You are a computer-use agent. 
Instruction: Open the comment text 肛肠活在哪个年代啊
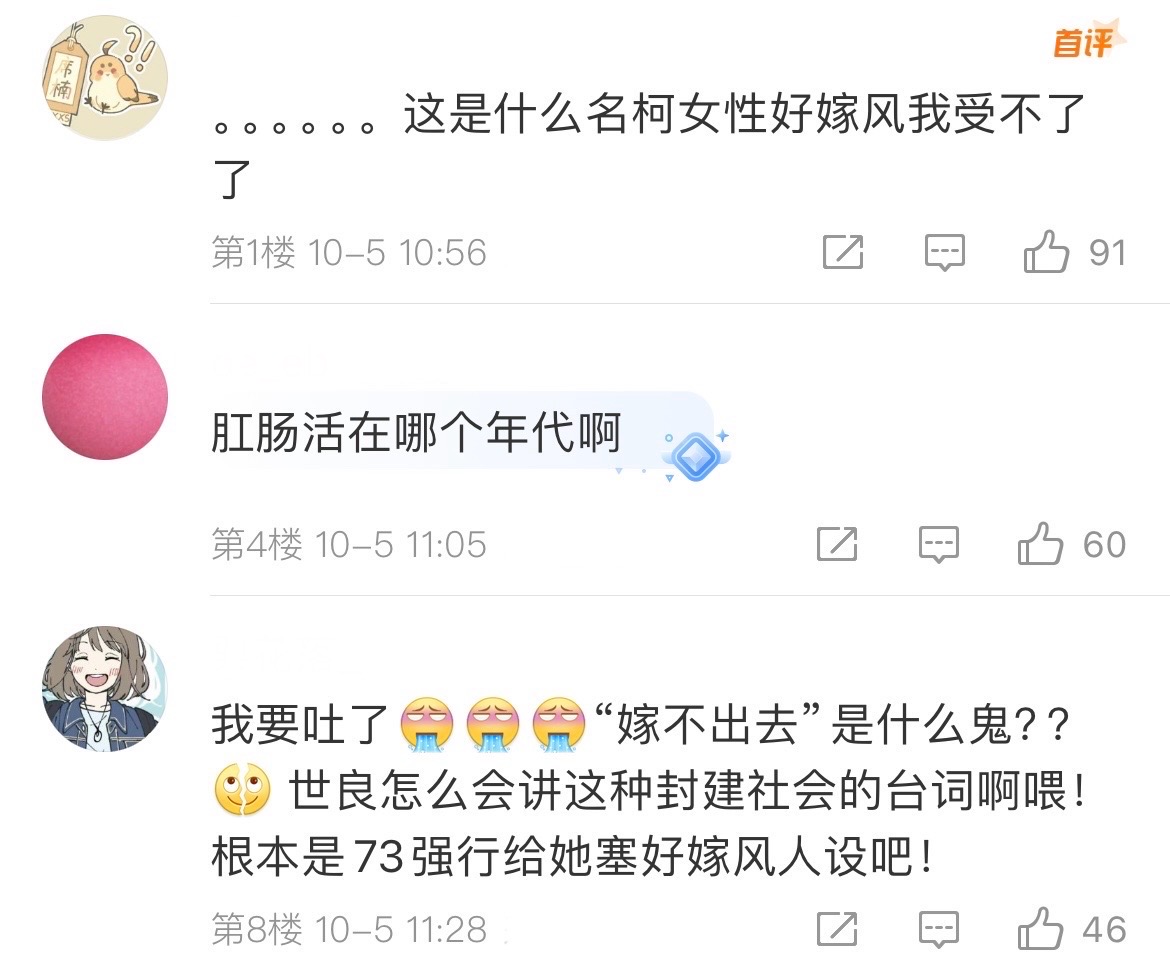point(416,432)
